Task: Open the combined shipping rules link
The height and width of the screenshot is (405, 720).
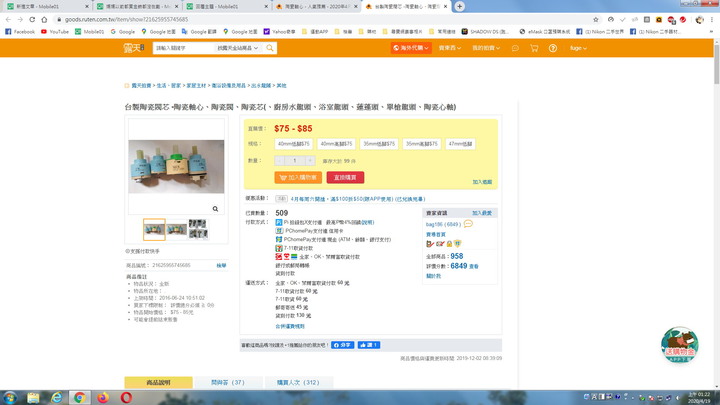Action: pyautogui.click(x=290, y=326)
